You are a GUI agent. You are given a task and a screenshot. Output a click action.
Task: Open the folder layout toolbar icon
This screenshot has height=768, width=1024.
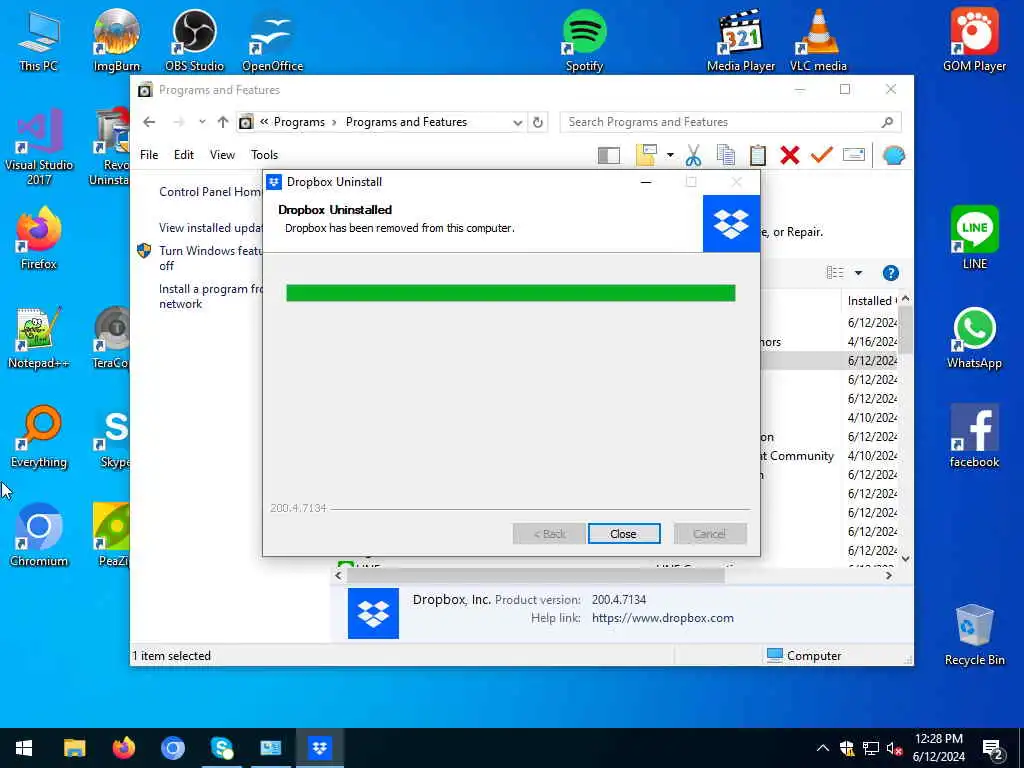click(x=646, y=155)
